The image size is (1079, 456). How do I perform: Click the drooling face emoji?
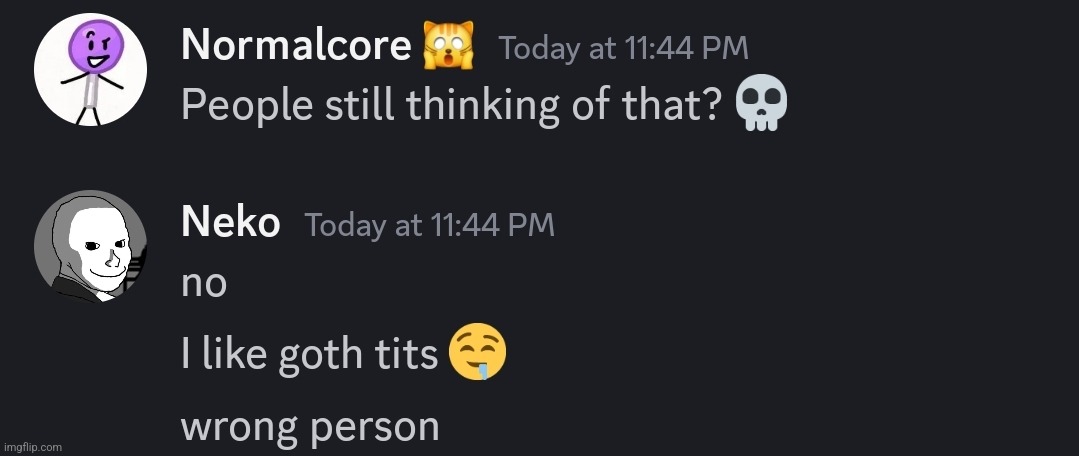[478, 352]
